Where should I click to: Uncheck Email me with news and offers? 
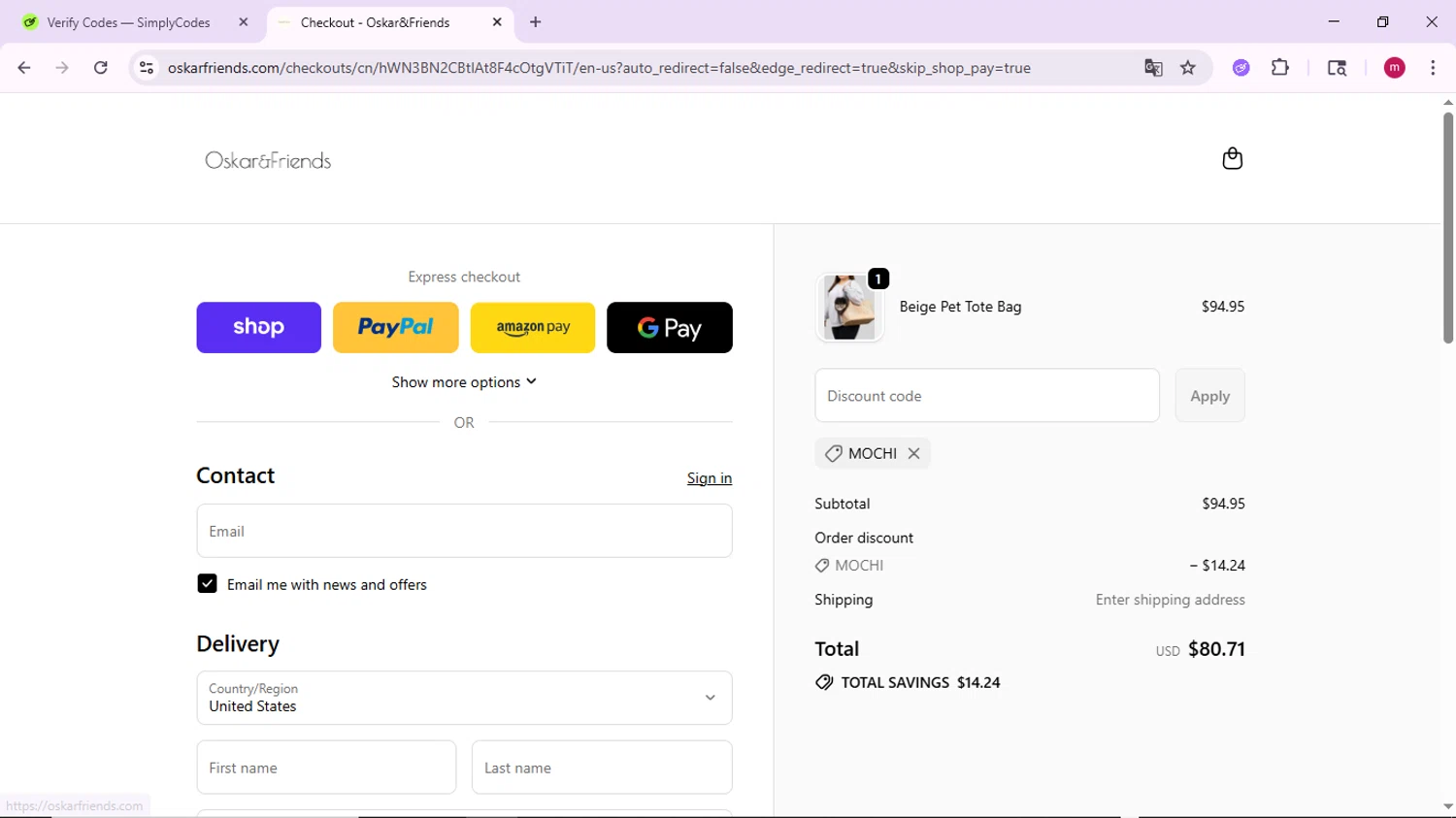pos(207,583)
